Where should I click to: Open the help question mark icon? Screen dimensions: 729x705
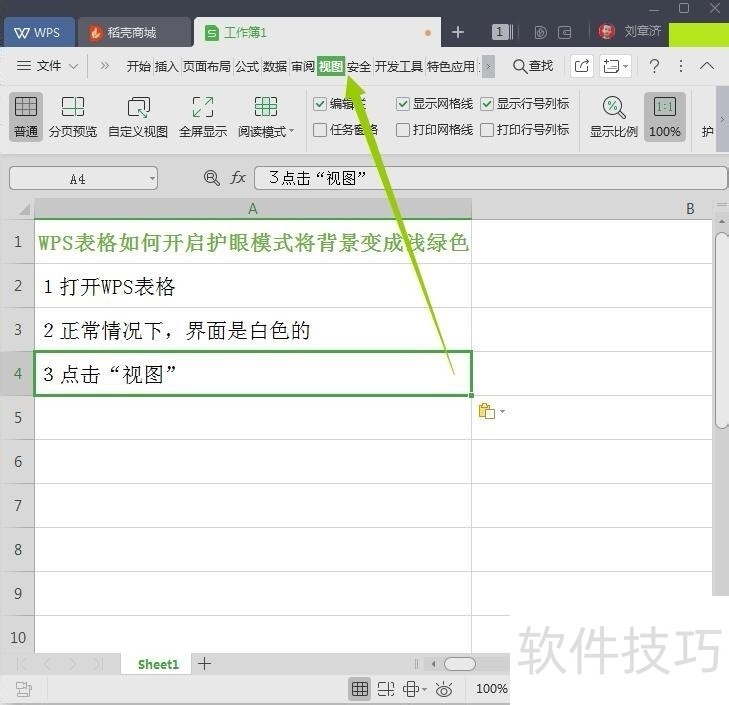pos(654,66)
